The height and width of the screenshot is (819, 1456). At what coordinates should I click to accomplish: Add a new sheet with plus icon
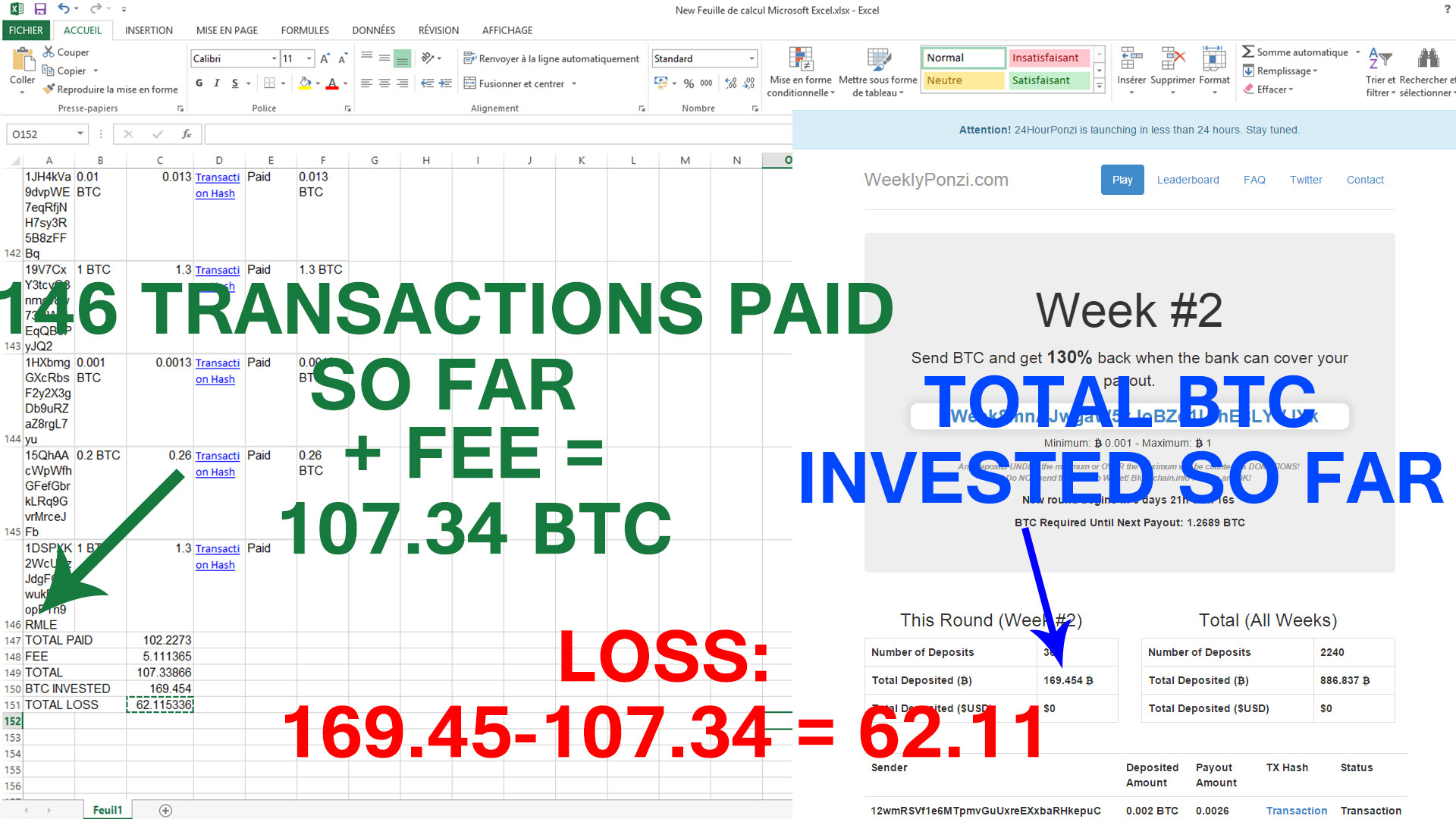(x=165, y=810)
